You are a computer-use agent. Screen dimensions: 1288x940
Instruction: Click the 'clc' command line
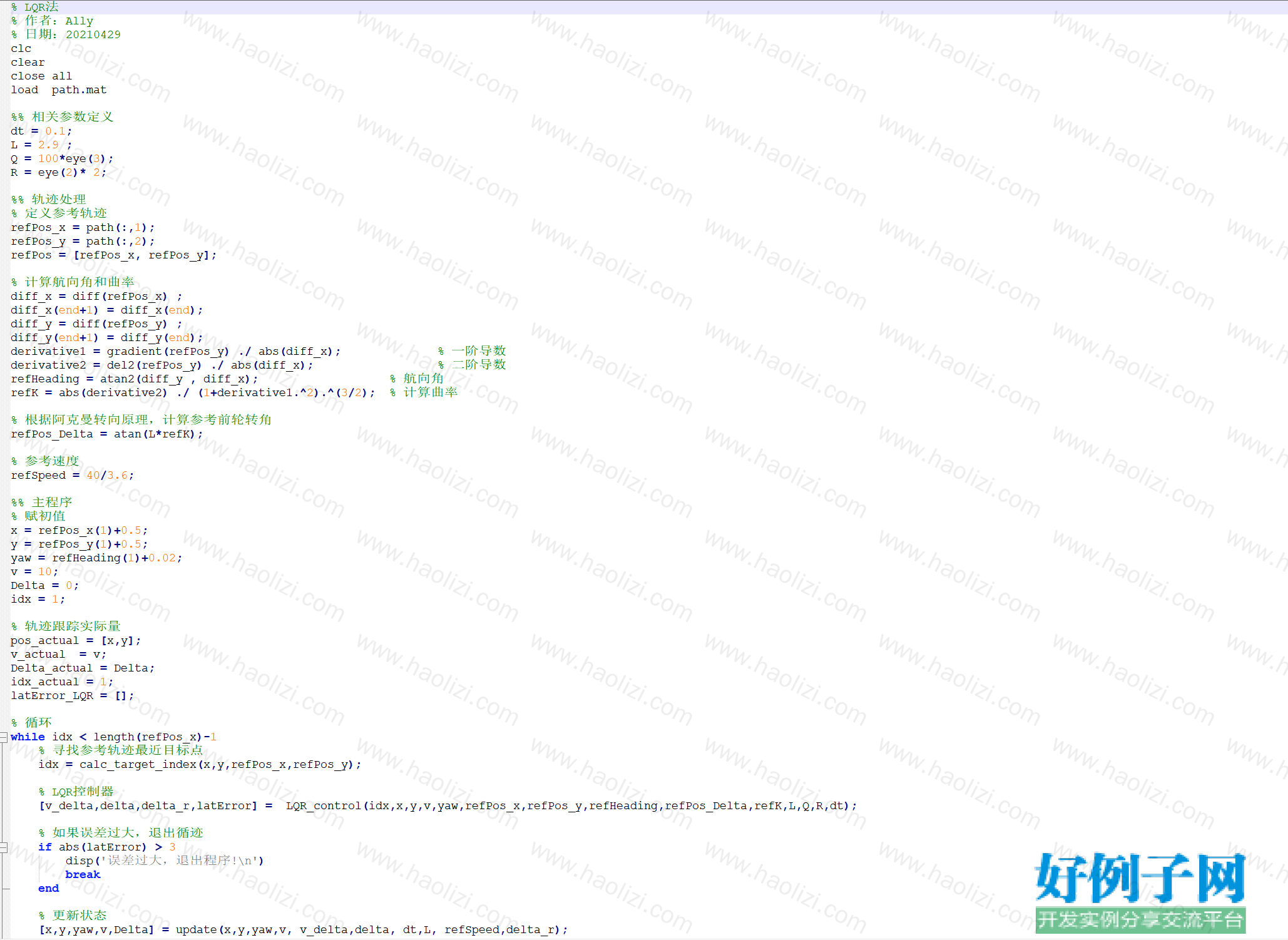[21, 49]
